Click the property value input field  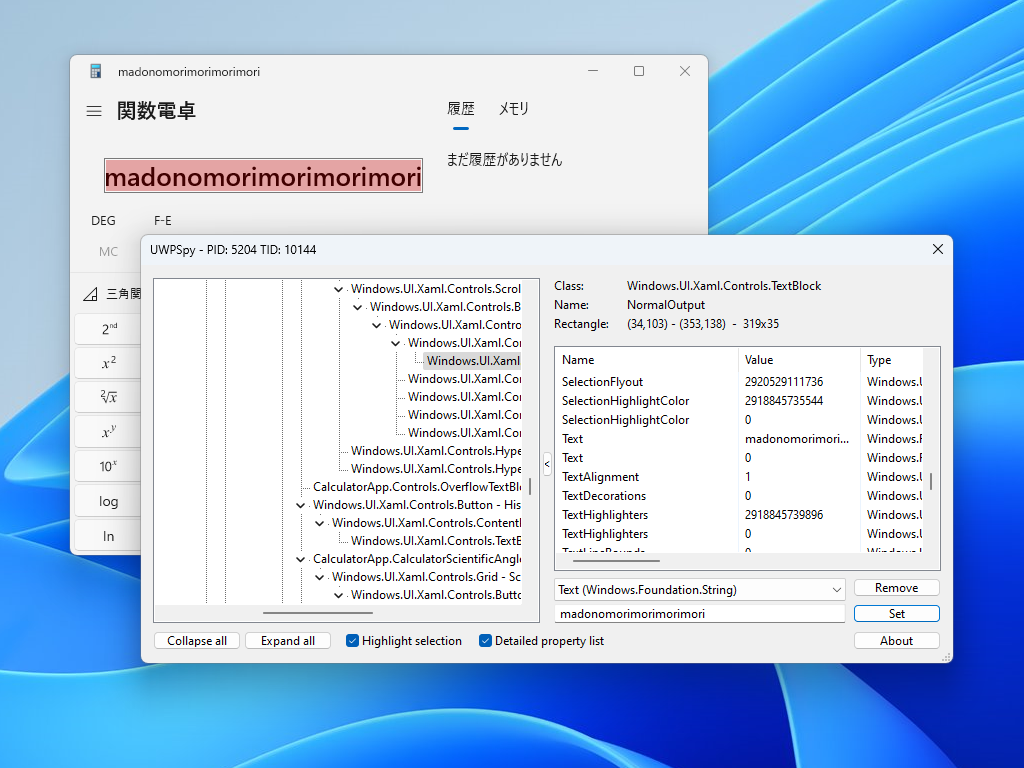point(699,614)
